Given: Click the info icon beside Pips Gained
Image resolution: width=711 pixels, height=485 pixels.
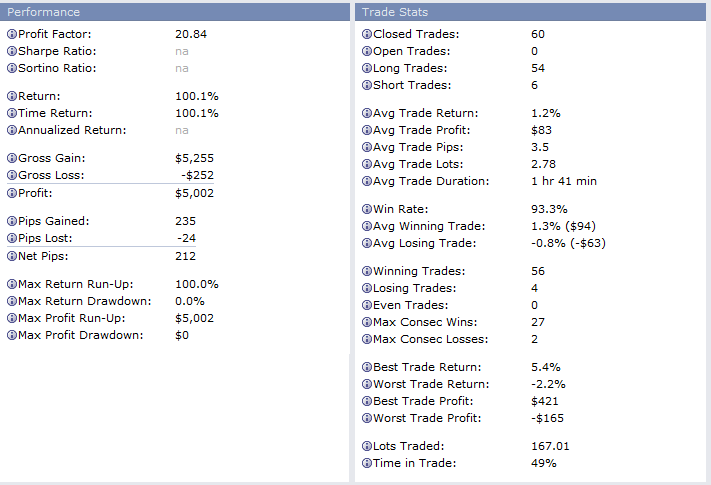Looking at the screenshot, I should [x=12, y=221].
